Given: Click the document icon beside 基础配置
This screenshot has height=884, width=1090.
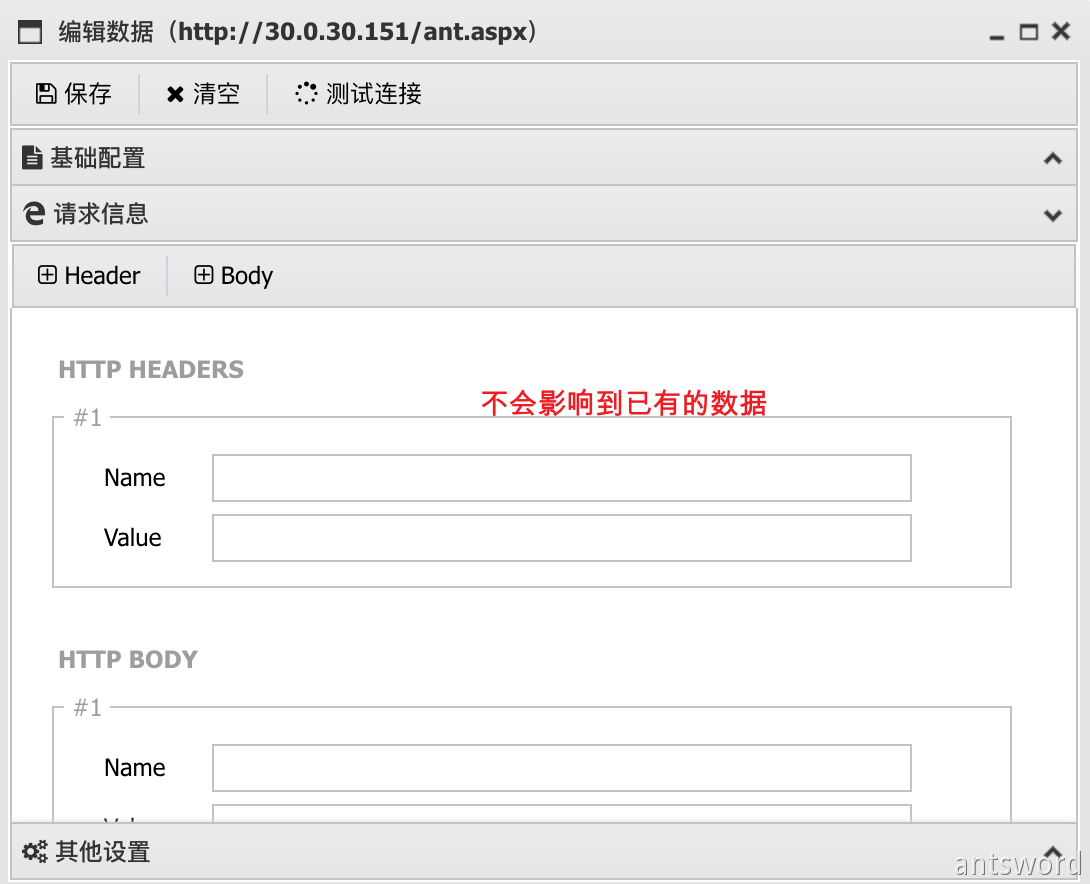Looking at the screenshot, I should (x=33, y=158).
